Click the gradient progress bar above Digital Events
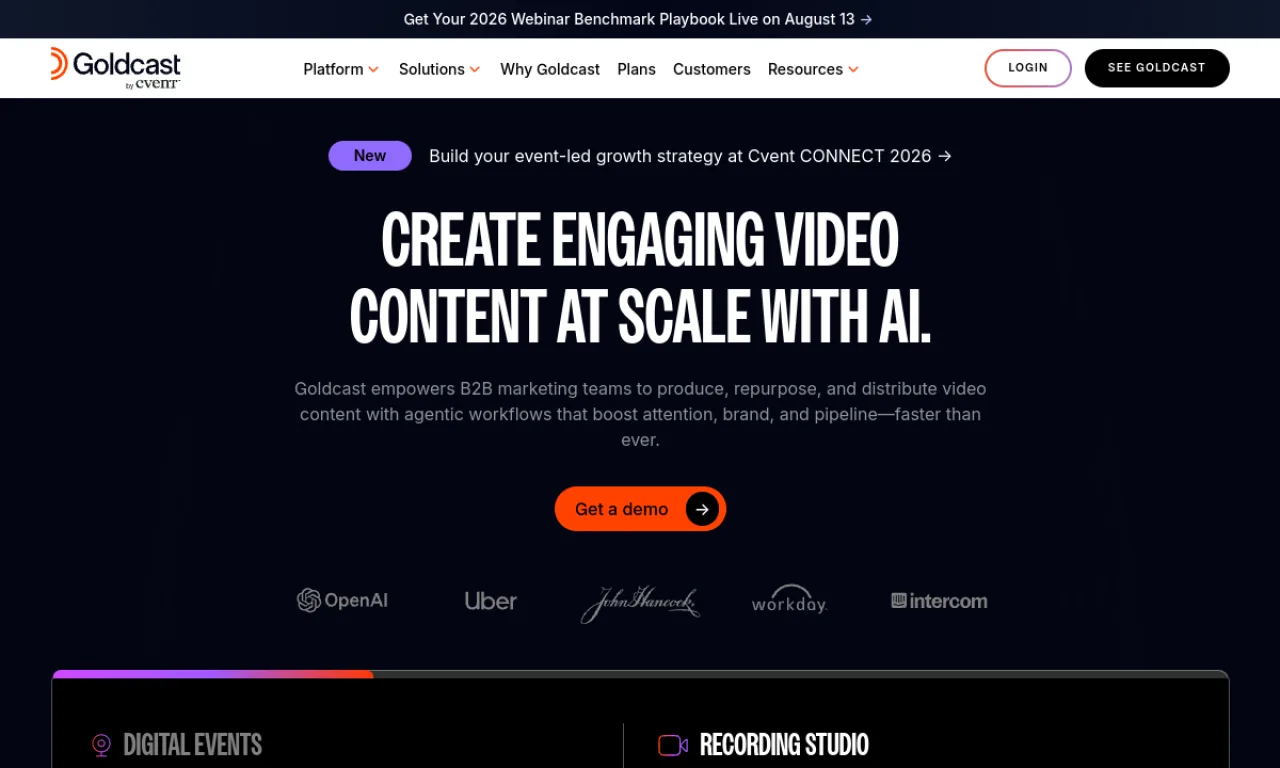 [x=213, y=674]
